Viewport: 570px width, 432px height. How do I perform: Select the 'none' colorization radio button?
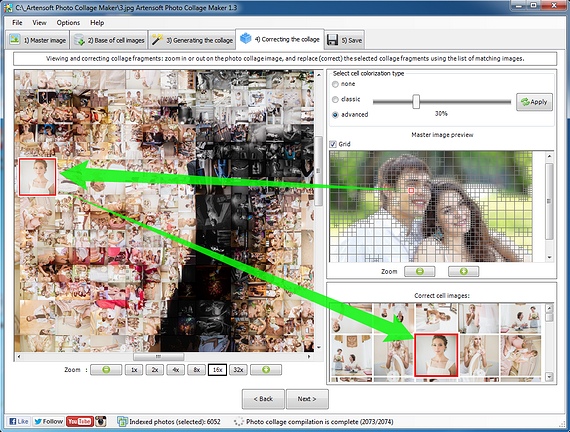click(x=335, y=84)
